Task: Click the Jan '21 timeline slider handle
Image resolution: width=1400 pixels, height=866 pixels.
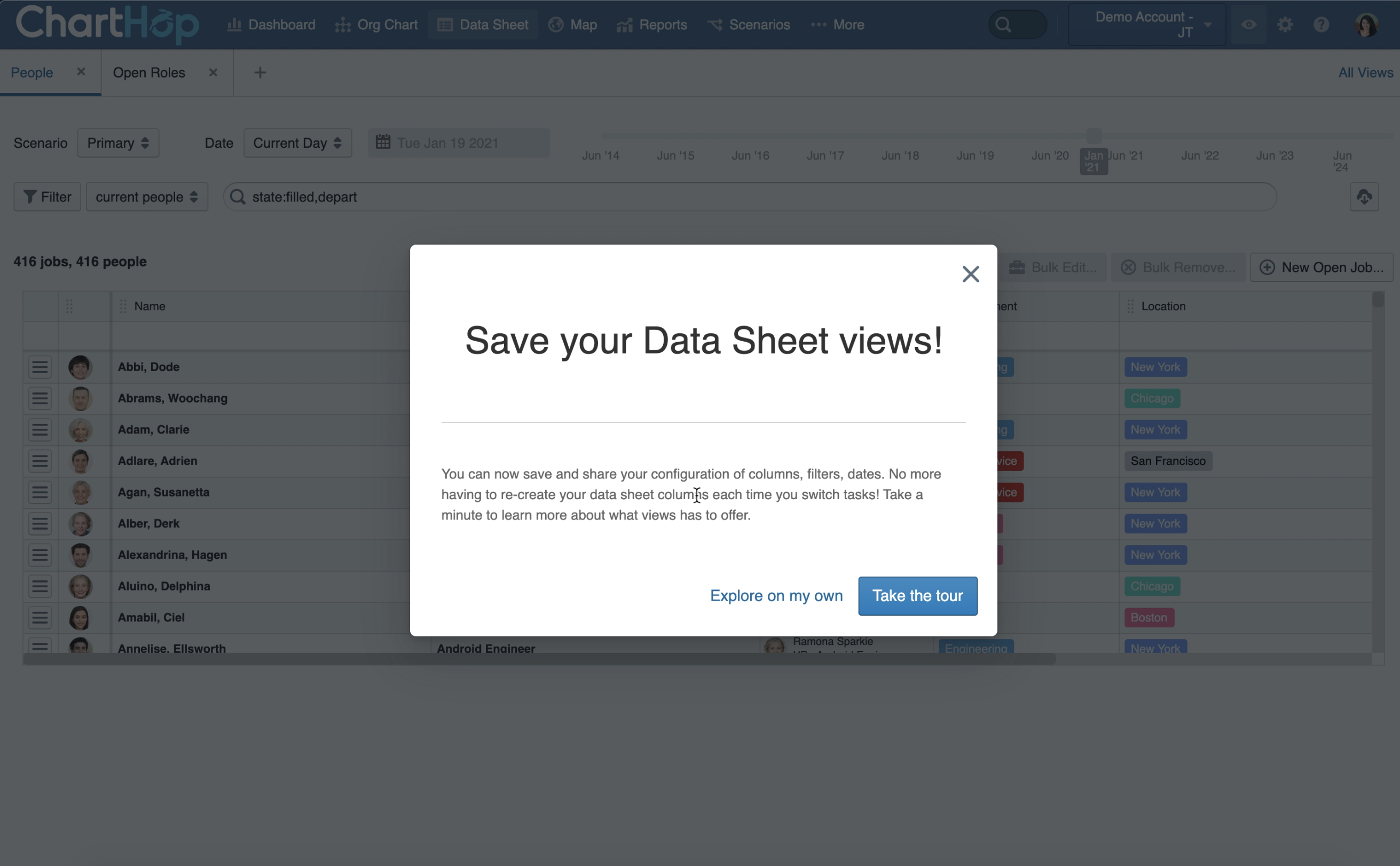Action: coord(1094,136)
